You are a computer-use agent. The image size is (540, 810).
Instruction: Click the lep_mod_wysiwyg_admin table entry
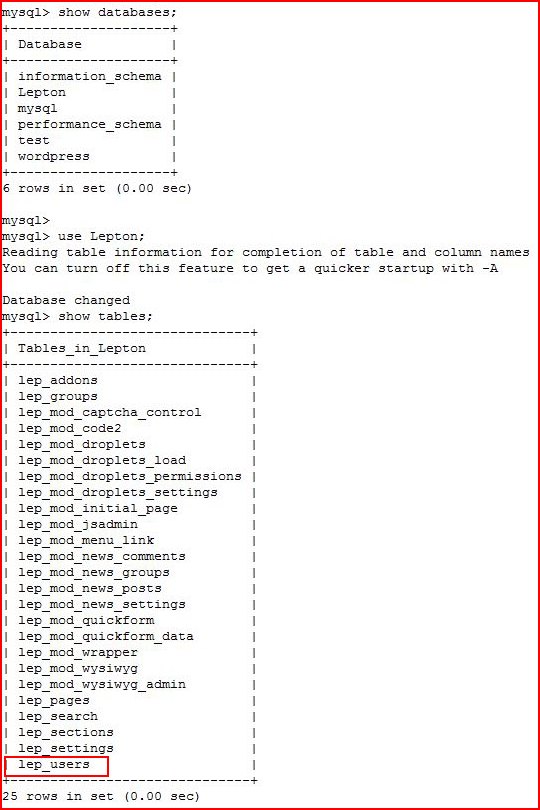pyautogui.click(x=102, y=684)
